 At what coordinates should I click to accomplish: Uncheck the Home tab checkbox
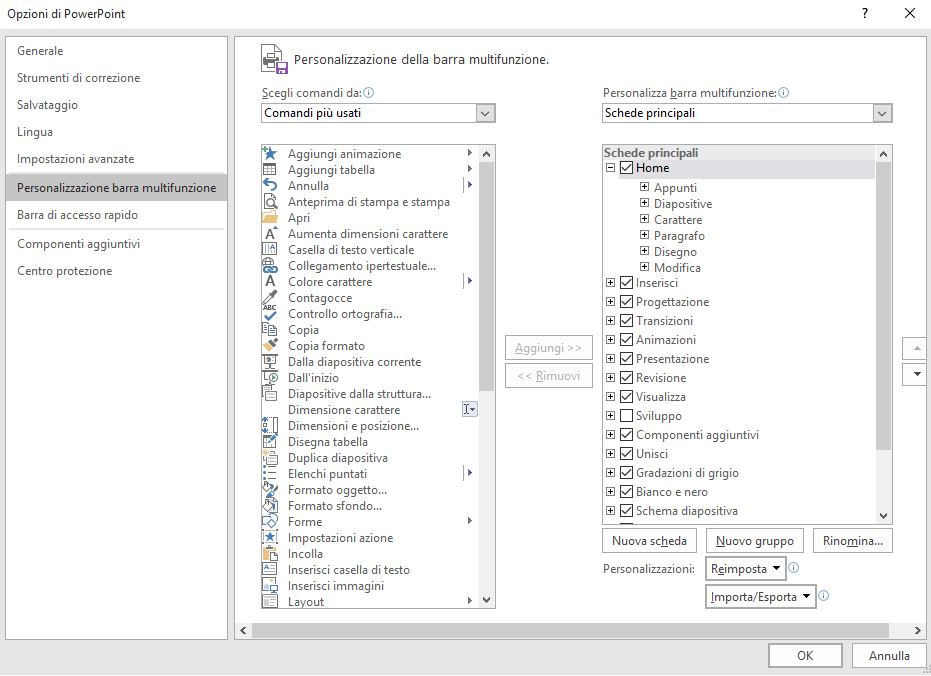click(x=626, y=168)
